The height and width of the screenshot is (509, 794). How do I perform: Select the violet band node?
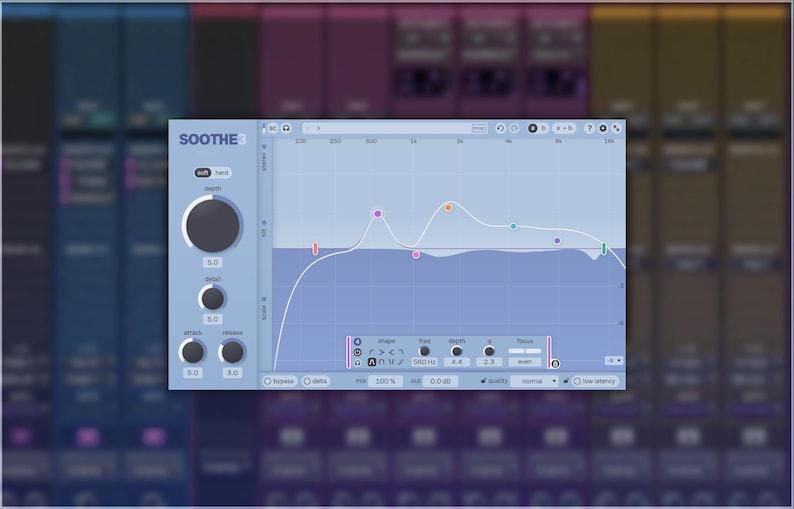[x=558, y=241]
